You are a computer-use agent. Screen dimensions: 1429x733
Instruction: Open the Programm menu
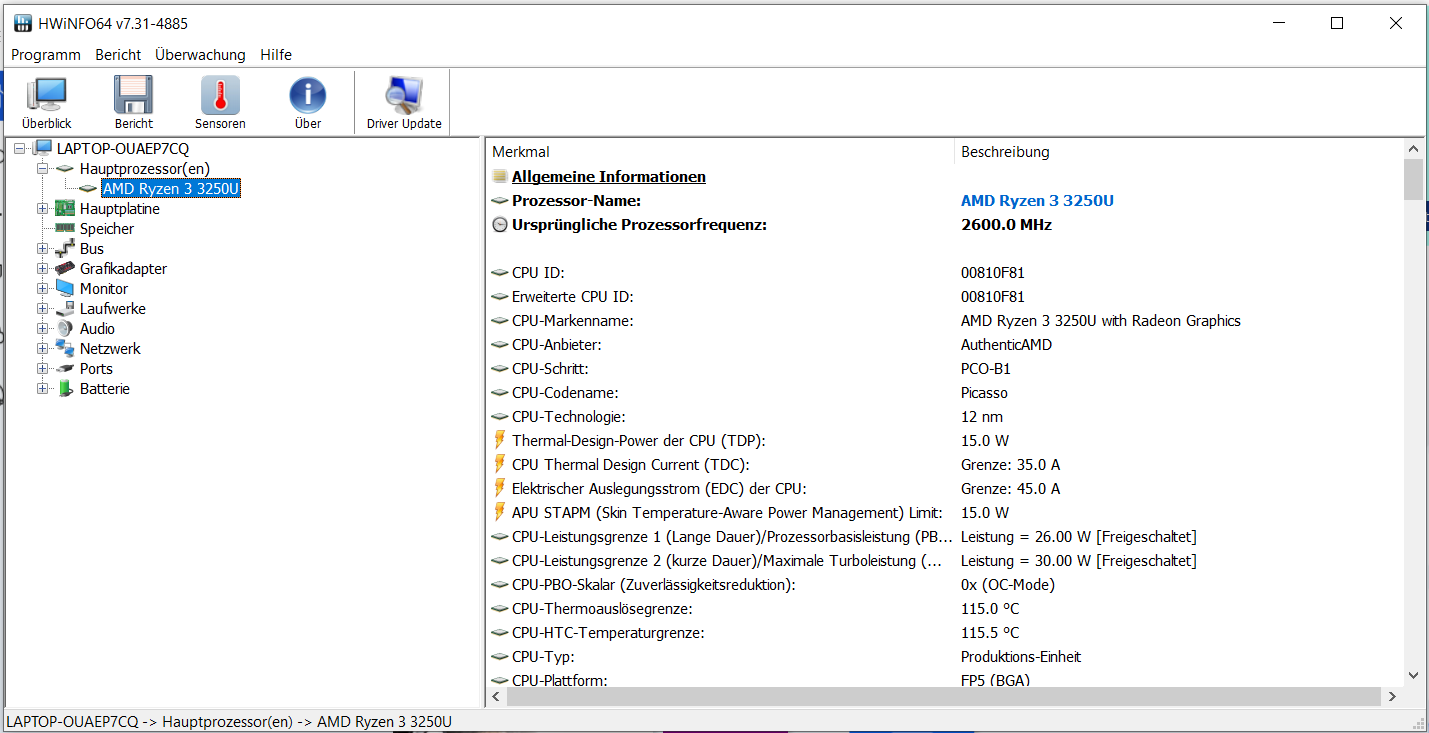tap(46, 55)
